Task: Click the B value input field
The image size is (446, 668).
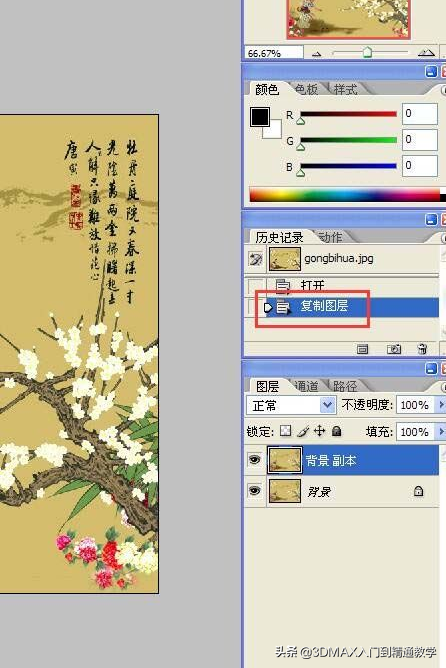Action: (420, 166)
